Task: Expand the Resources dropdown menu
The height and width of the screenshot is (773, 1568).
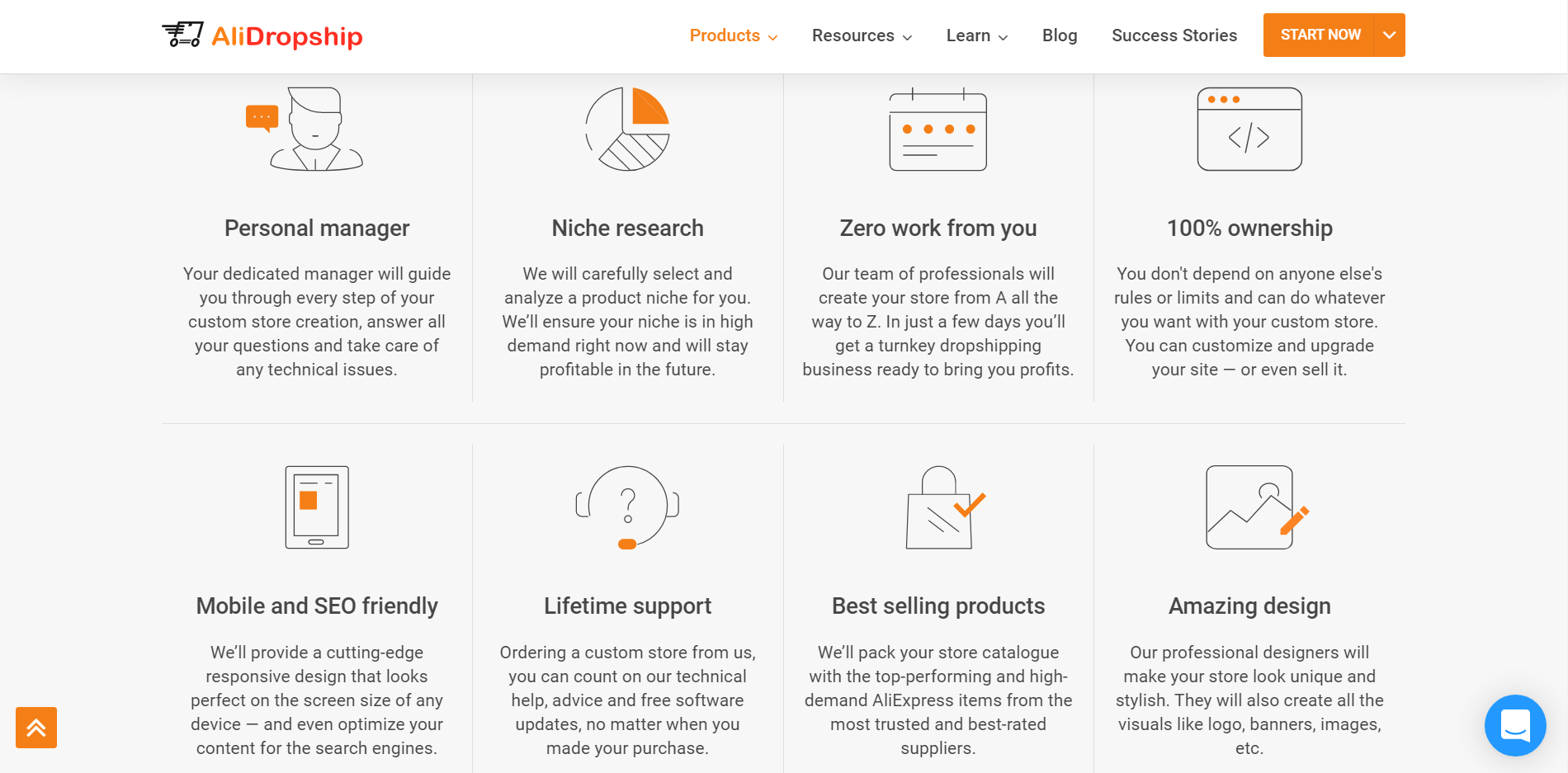Action: click(x=862, y=35)
